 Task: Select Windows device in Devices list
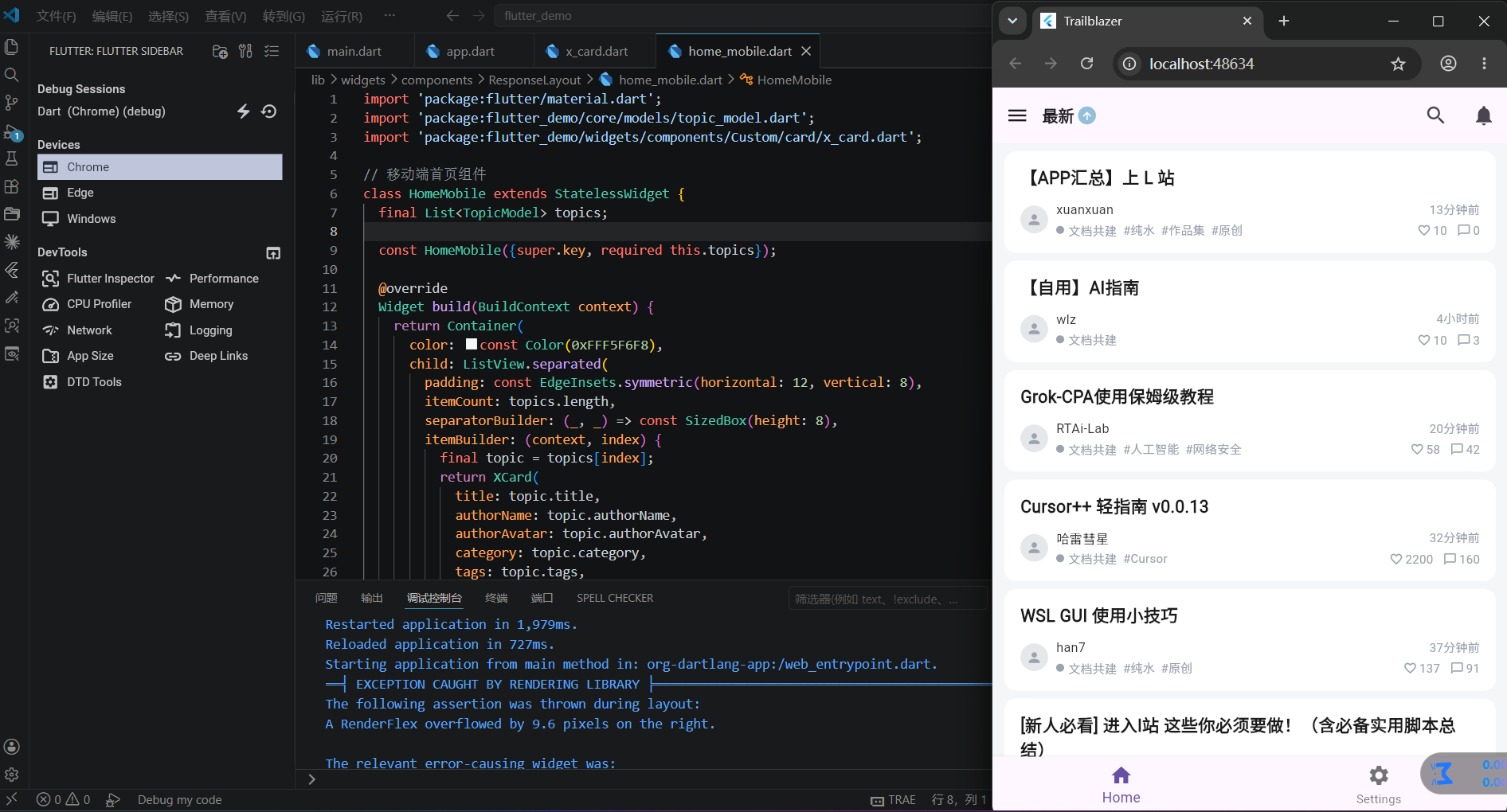[x=159, y=219]
